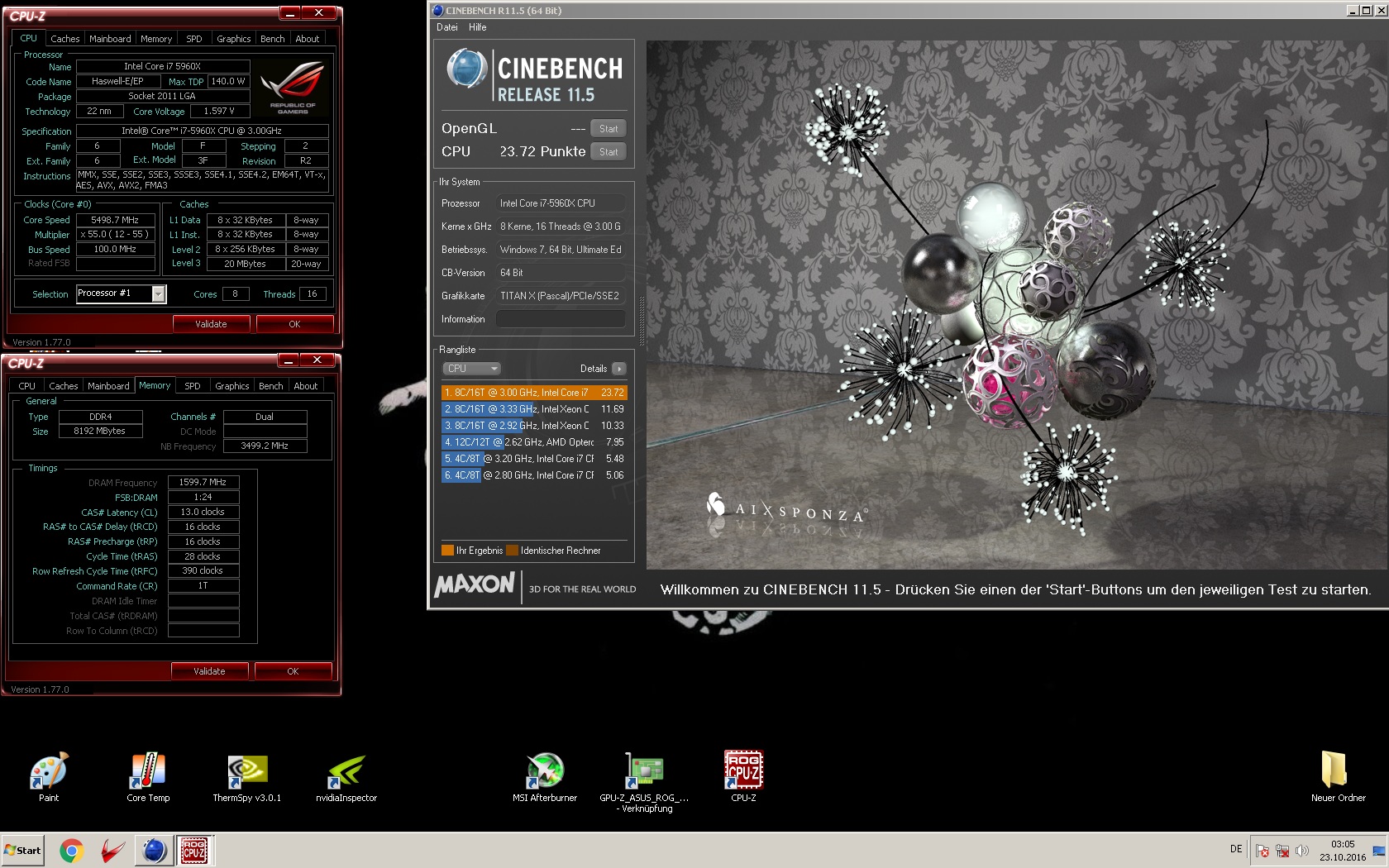Start the CPU benchmark test
Viewport: 1389px width, 868px height.
click(x=609, y=151)
